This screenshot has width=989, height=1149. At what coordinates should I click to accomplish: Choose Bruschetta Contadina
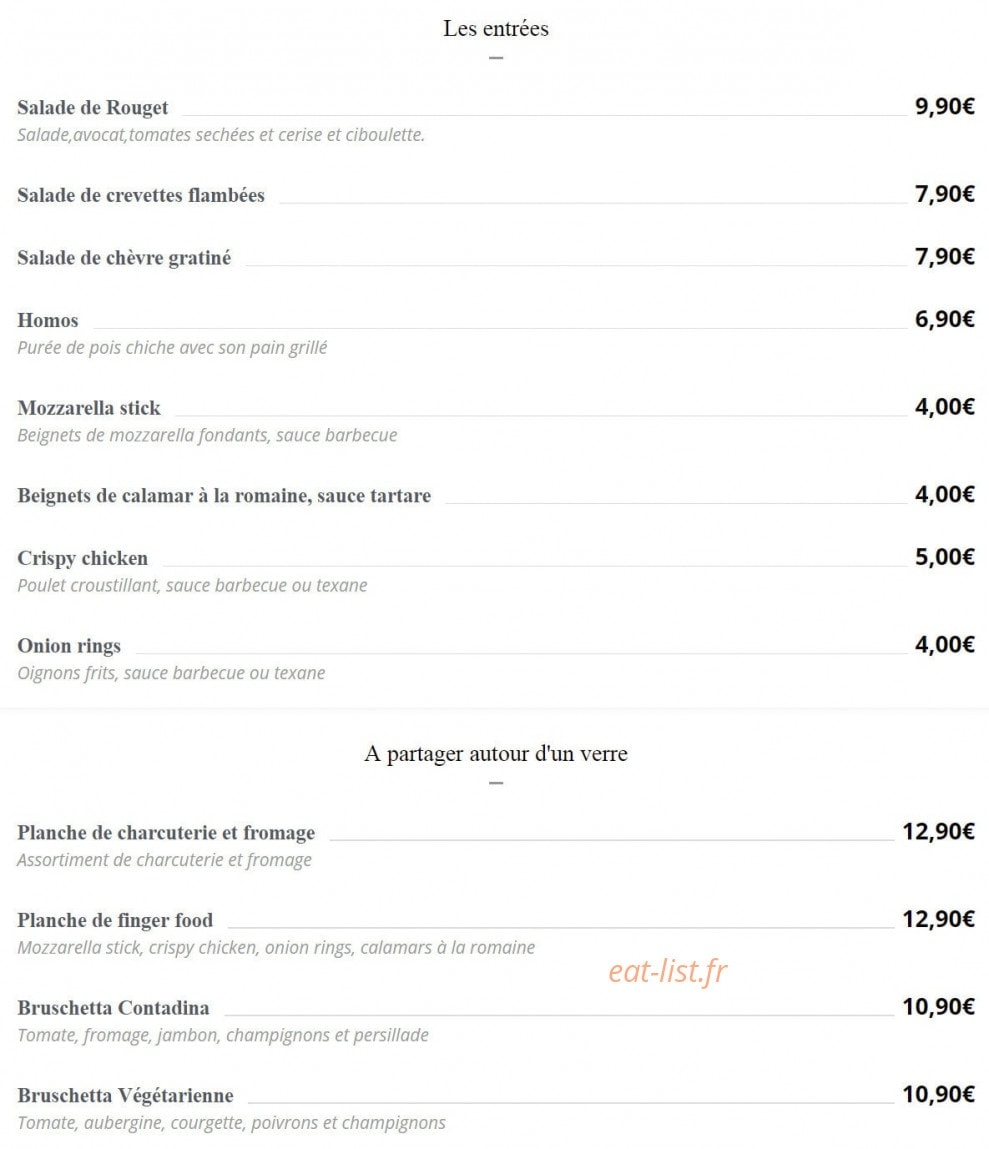[x=114, y=1008]
